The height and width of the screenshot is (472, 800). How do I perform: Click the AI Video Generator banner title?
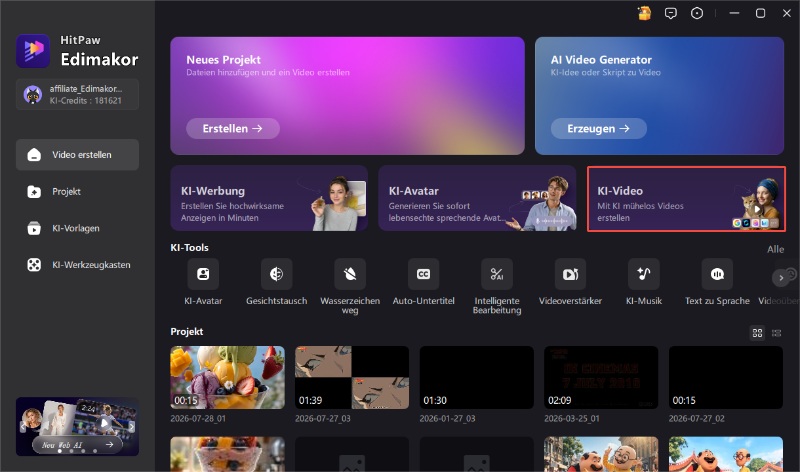point(601,60)
